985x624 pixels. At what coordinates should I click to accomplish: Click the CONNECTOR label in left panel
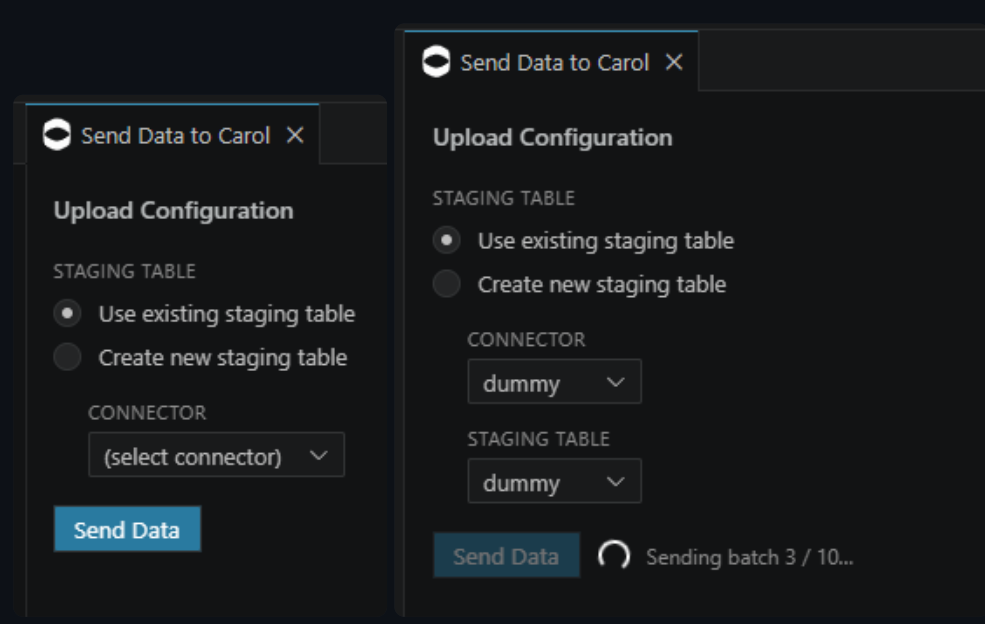pos(147,412)
